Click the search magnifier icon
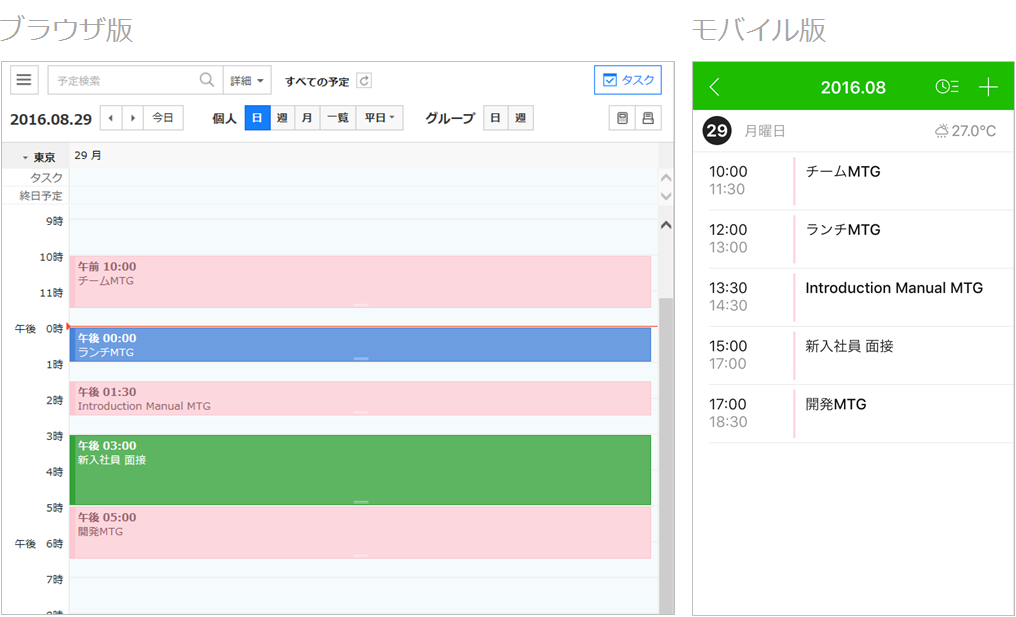The height and width of the screenshot is (617, 1016). pos(206,80)
